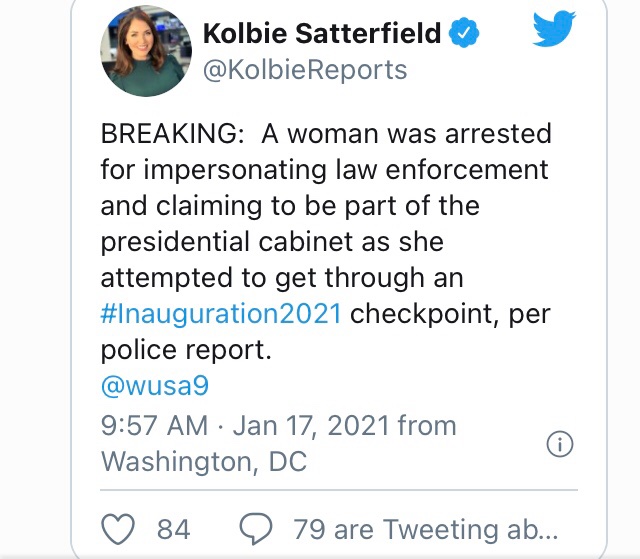Click the Jan 17, 2021 date
Image resolution: width=640 pixels, height=559 pixels.
coord(310,425)
